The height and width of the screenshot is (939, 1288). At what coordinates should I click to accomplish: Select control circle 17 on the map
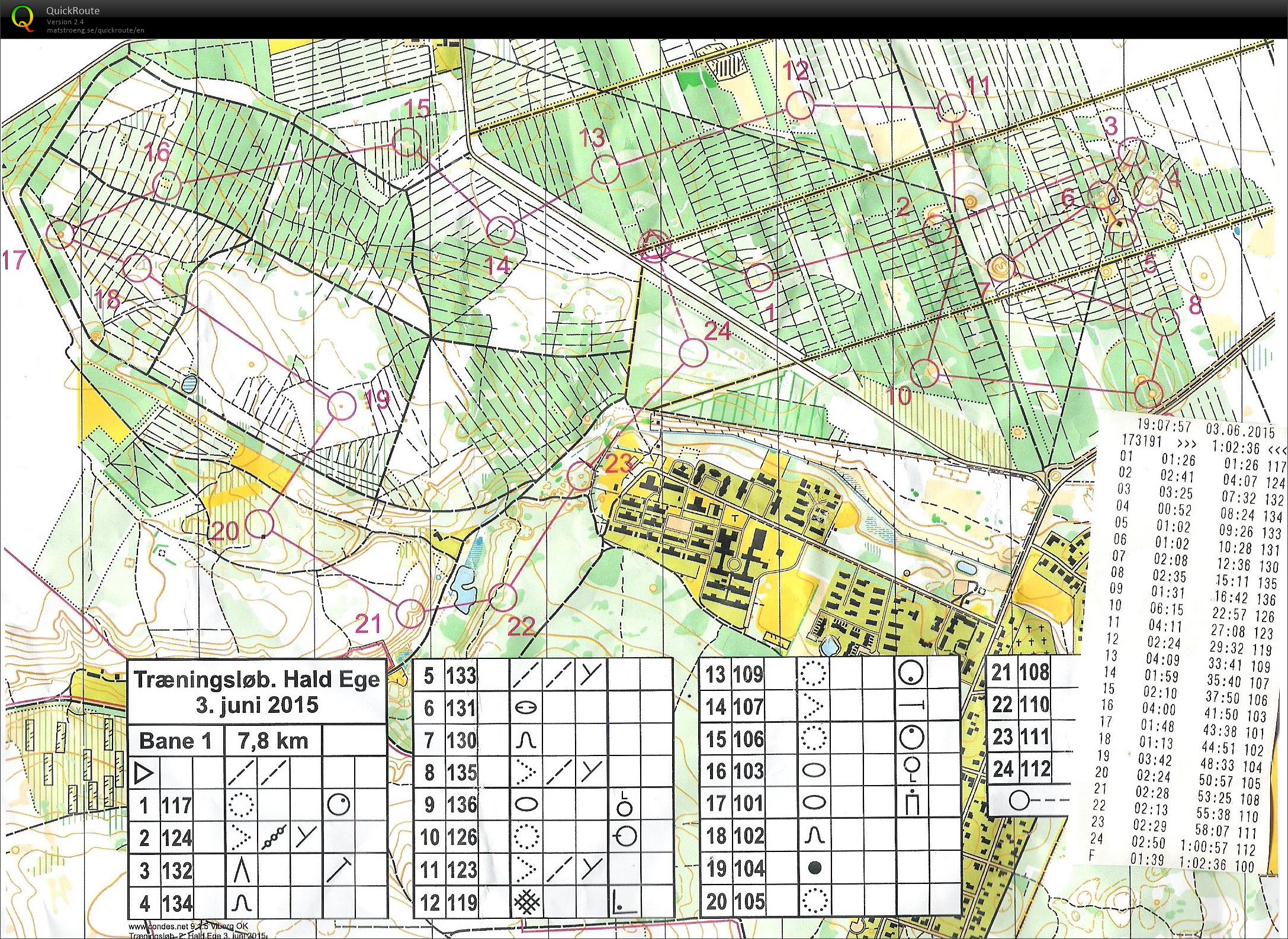coord(60,233)
